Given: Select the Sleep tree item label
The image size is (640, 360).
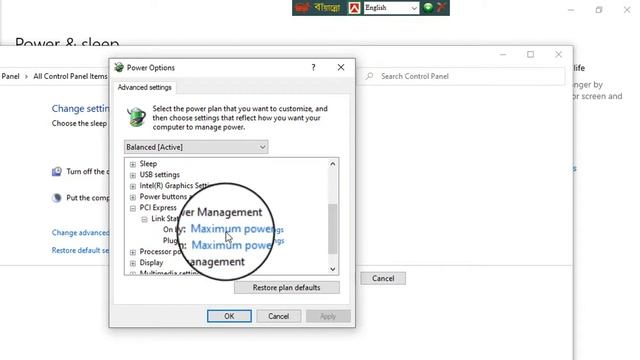Looking at the screenshot, I should [x=148, y=164].
